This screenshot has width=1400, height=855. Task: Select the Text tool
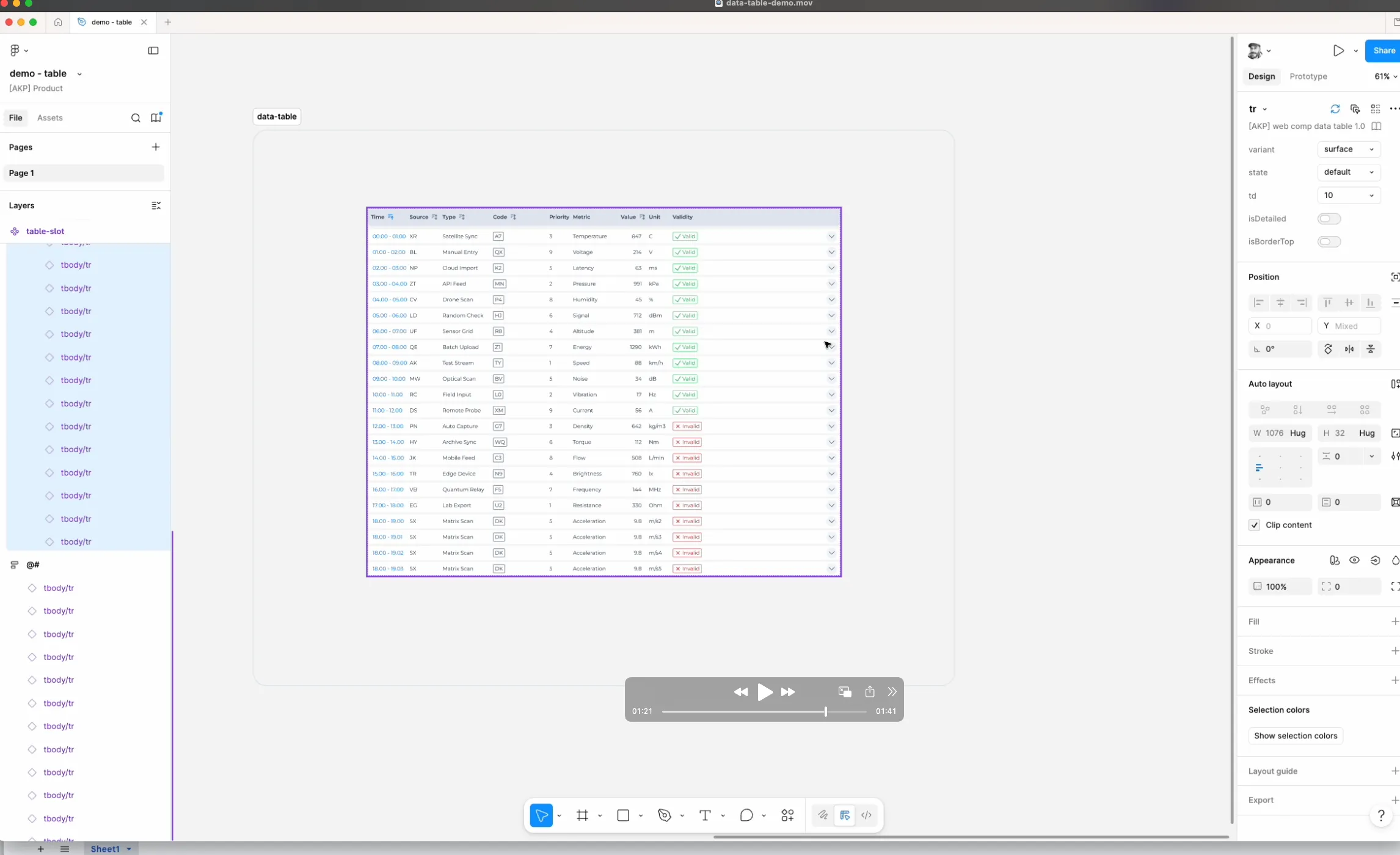pos(705,815)
